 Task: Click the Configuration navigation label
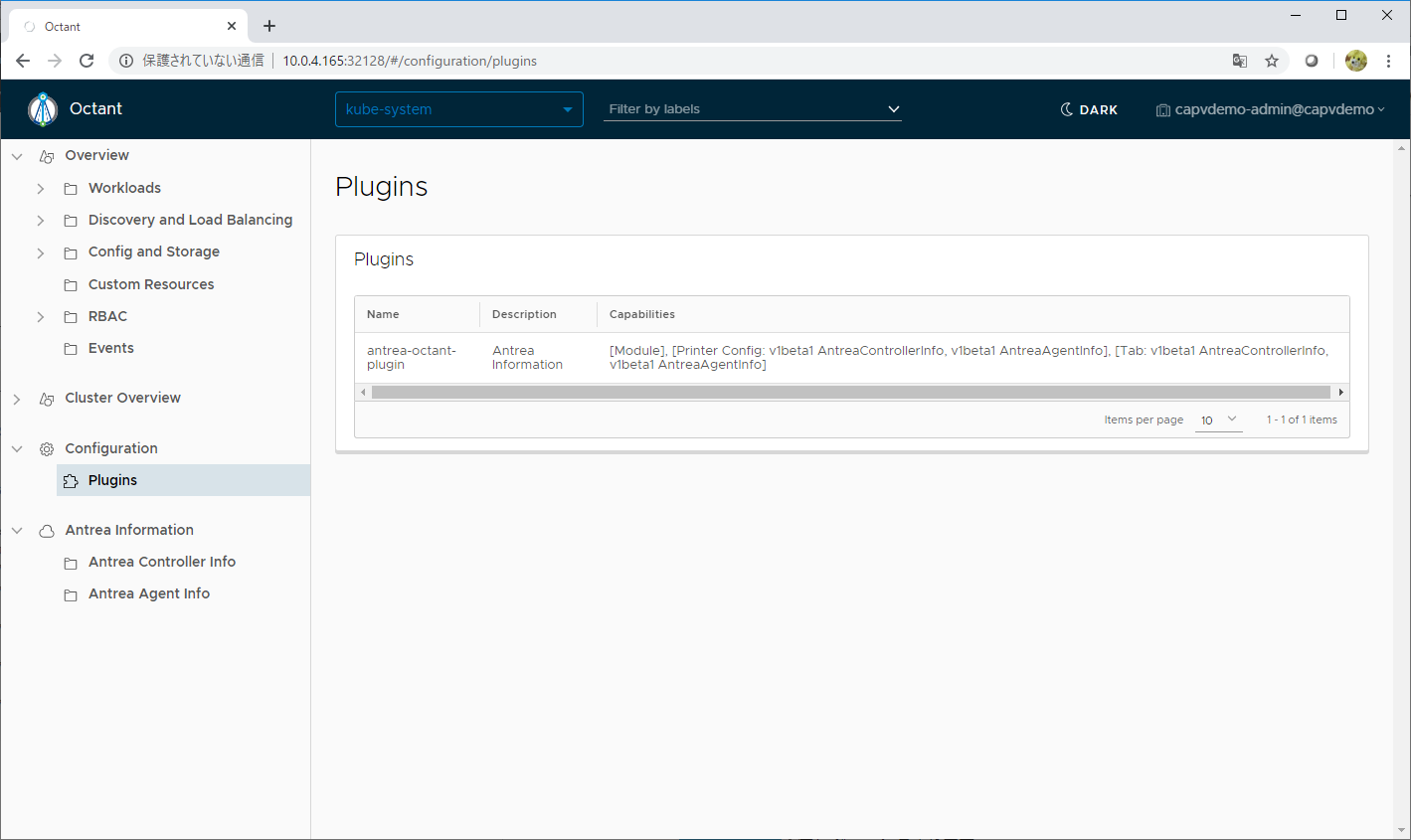coord(111,448)
